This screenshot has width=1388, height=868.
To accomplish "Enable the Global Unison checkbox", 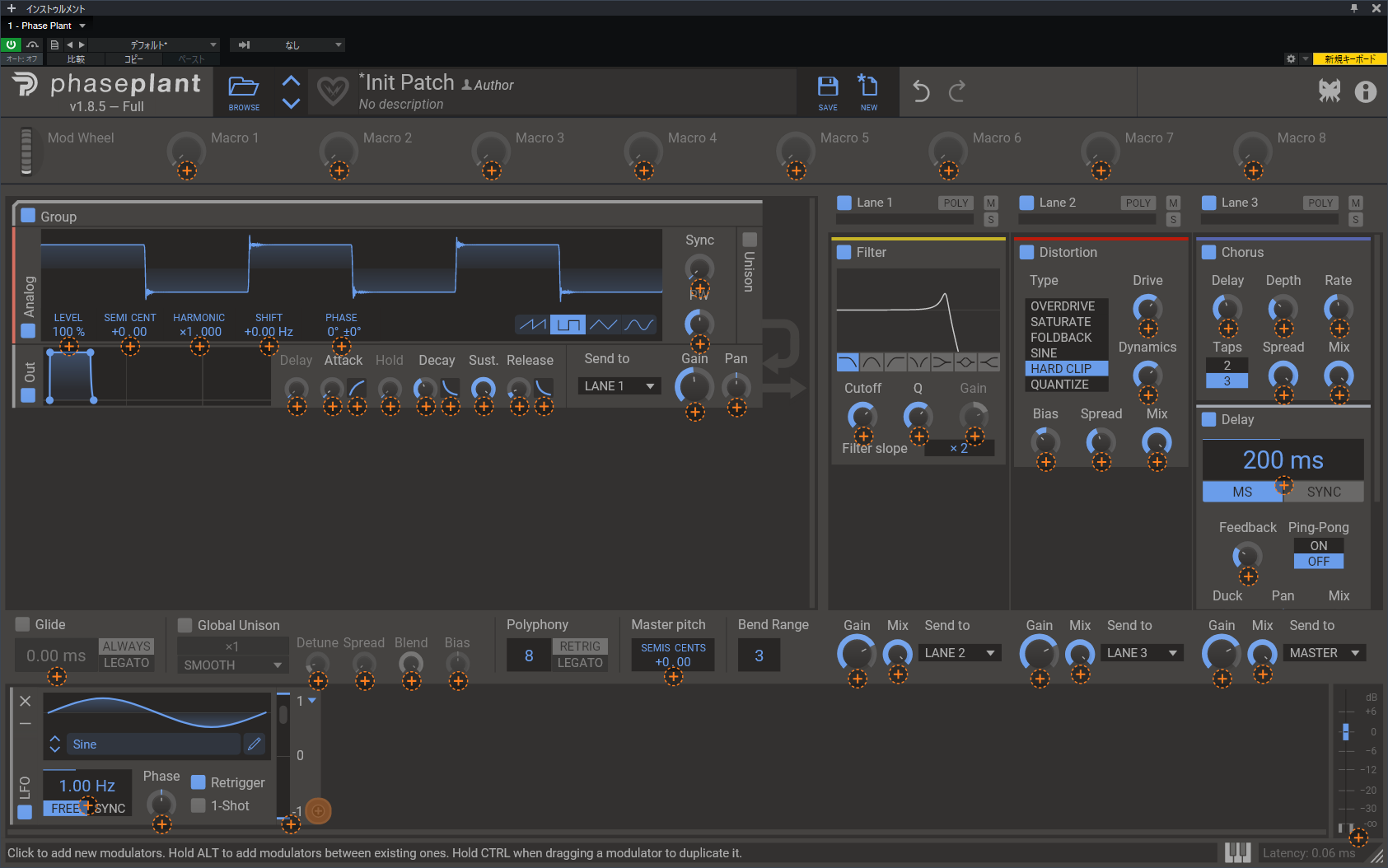I will tap(185, 625).
